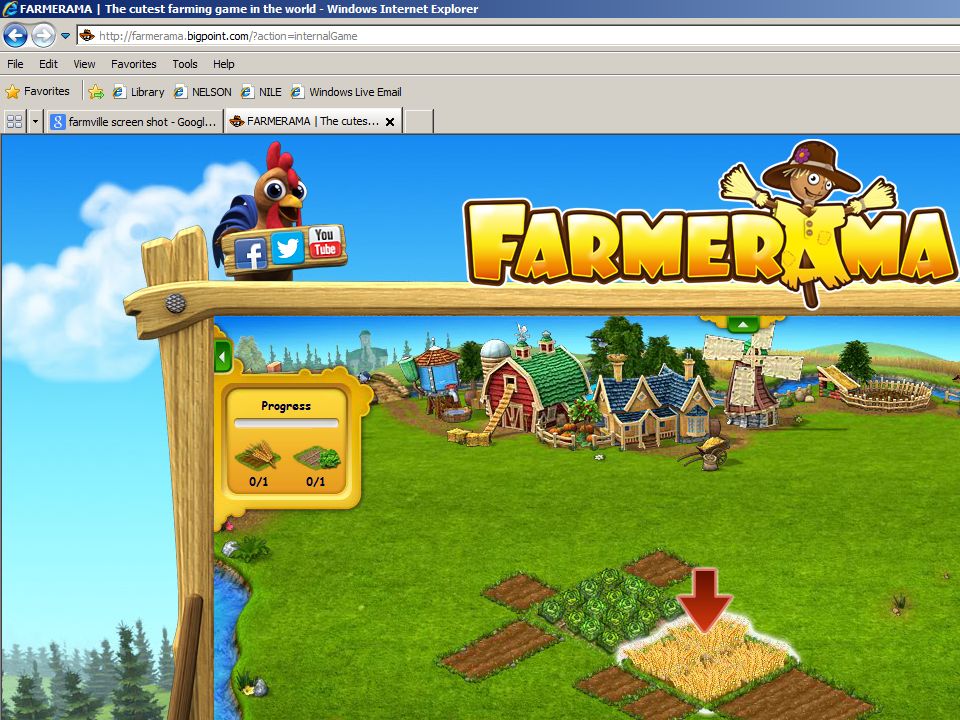
Task: Click the wheat quest icon
Action: click(258, 455)
